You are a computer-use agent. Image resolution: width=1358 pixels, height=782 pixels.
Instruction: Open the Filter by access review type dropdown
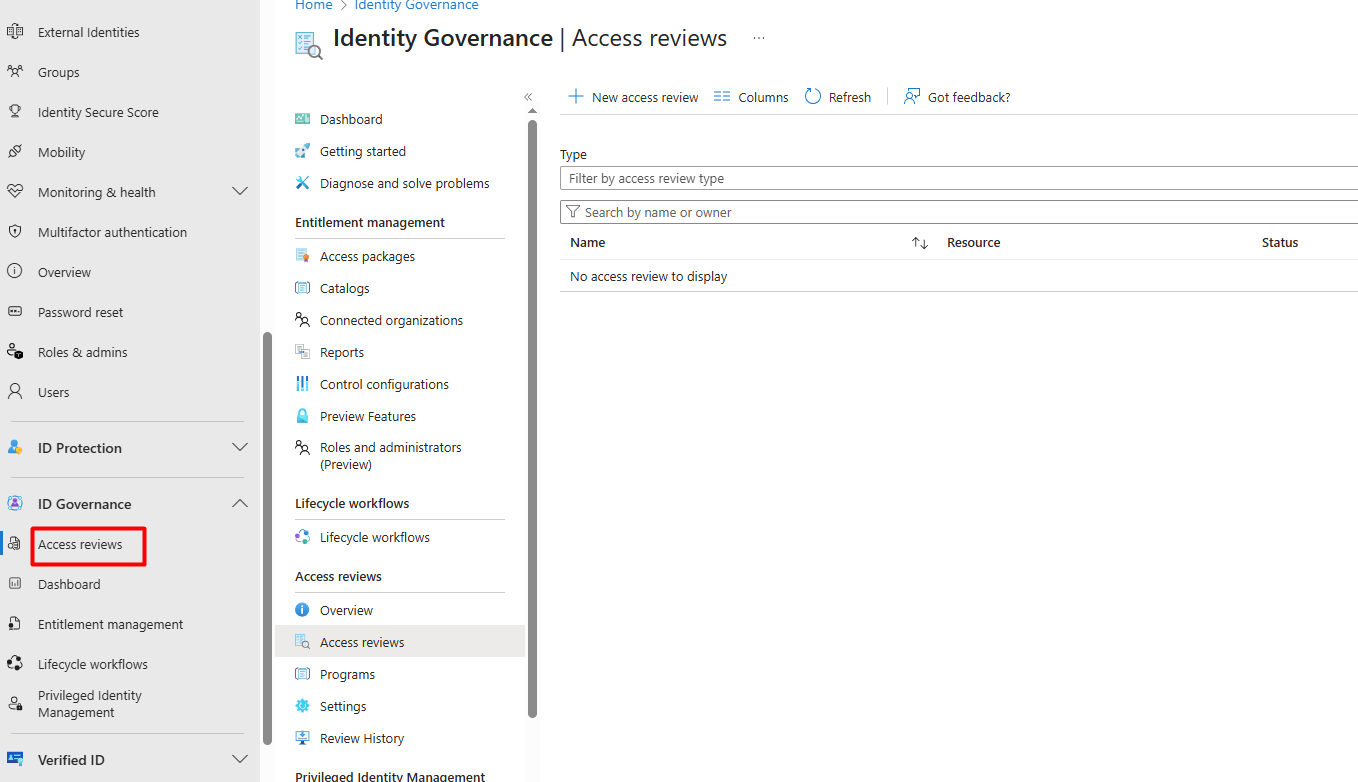959,178
